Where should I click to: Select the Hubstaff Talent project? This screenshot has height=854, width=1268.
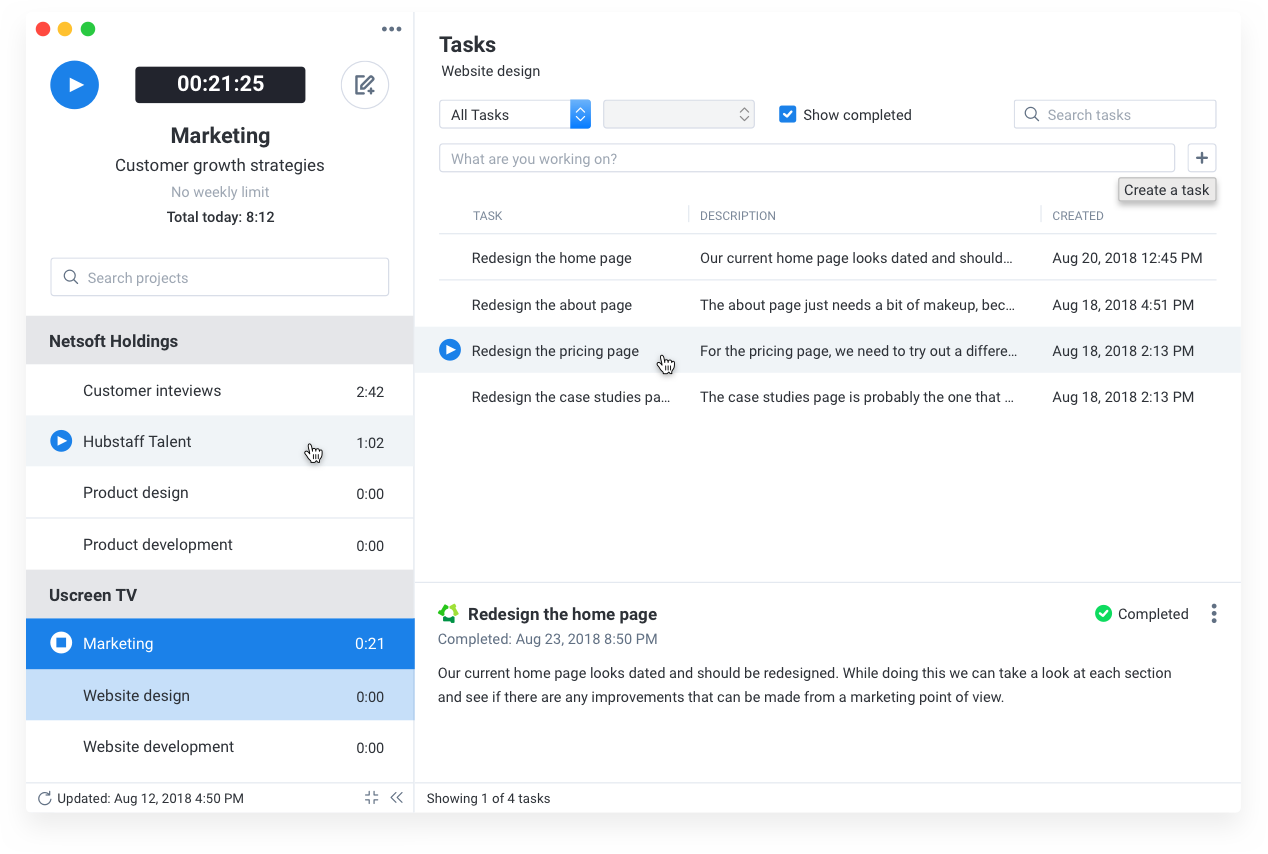tap(220, 441)
